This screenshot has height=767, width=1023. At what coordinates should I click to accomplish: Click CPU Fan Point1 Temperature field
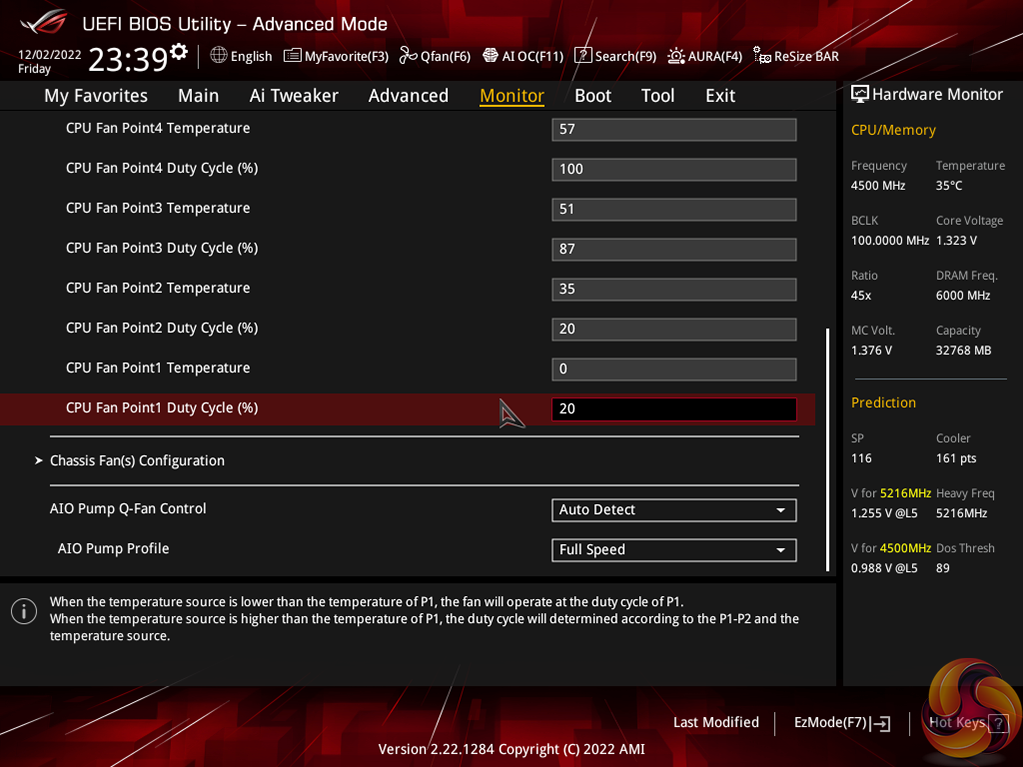(674, 368)
